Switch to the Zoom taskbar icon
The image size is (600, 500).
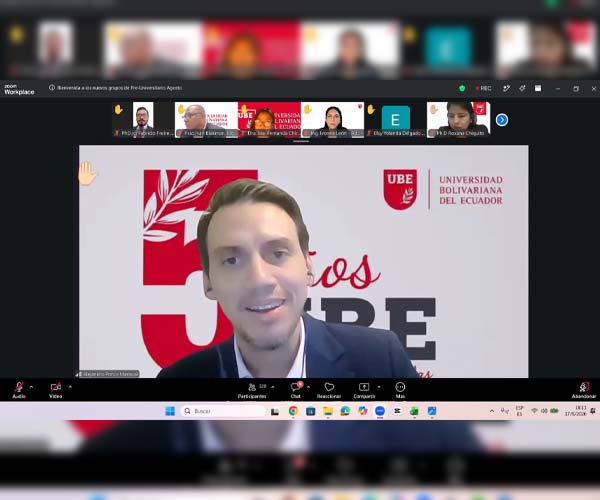380,411
